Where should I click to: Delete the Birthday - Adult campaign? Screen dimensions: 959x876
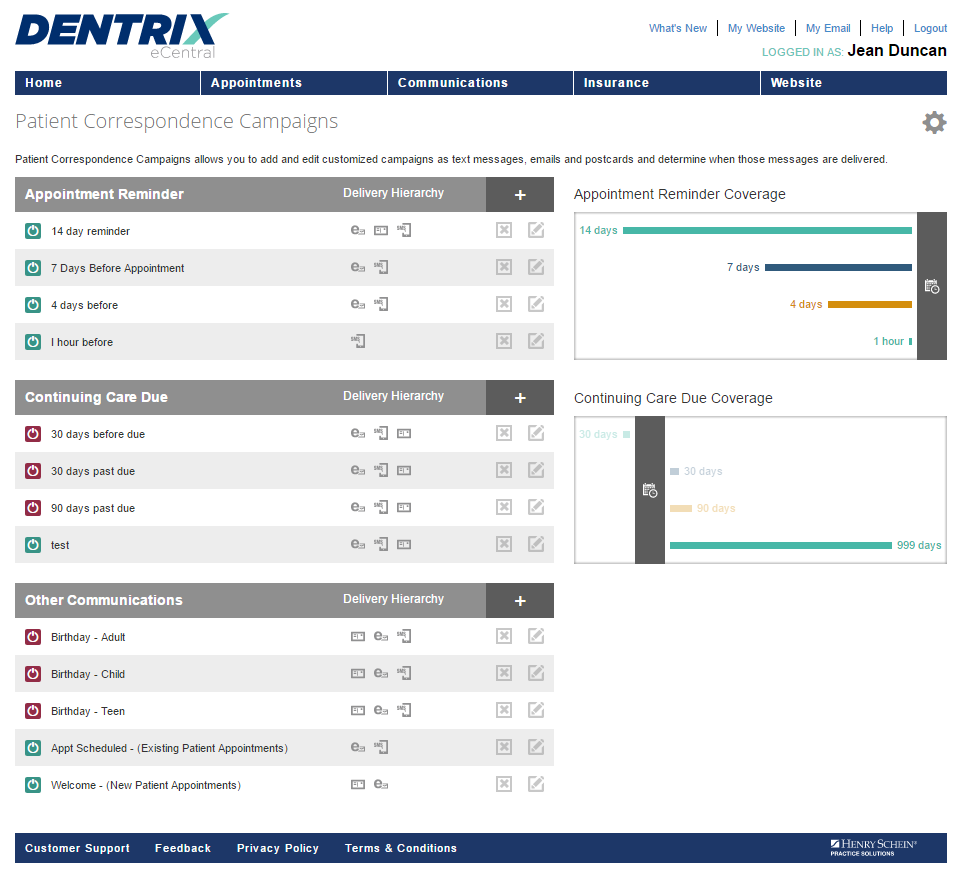tap(504, 636)
